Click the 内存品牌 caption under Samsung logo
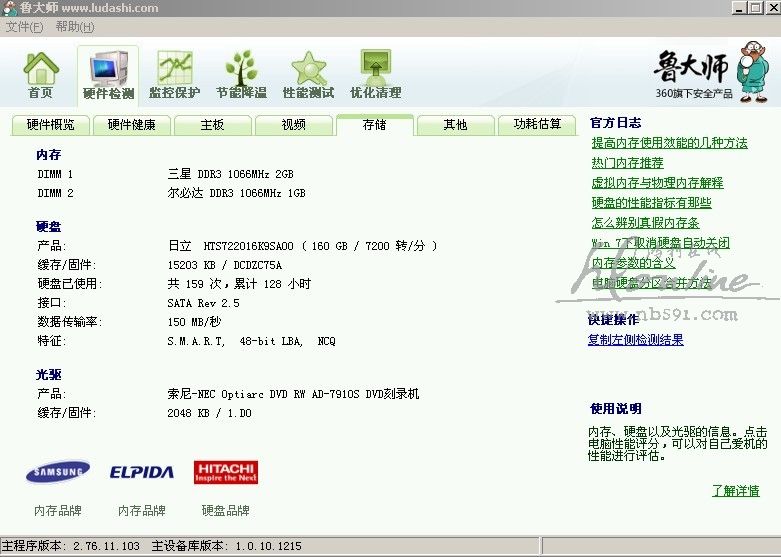The height and width of the screenshot is (557, 781). (x=58, y=511)
